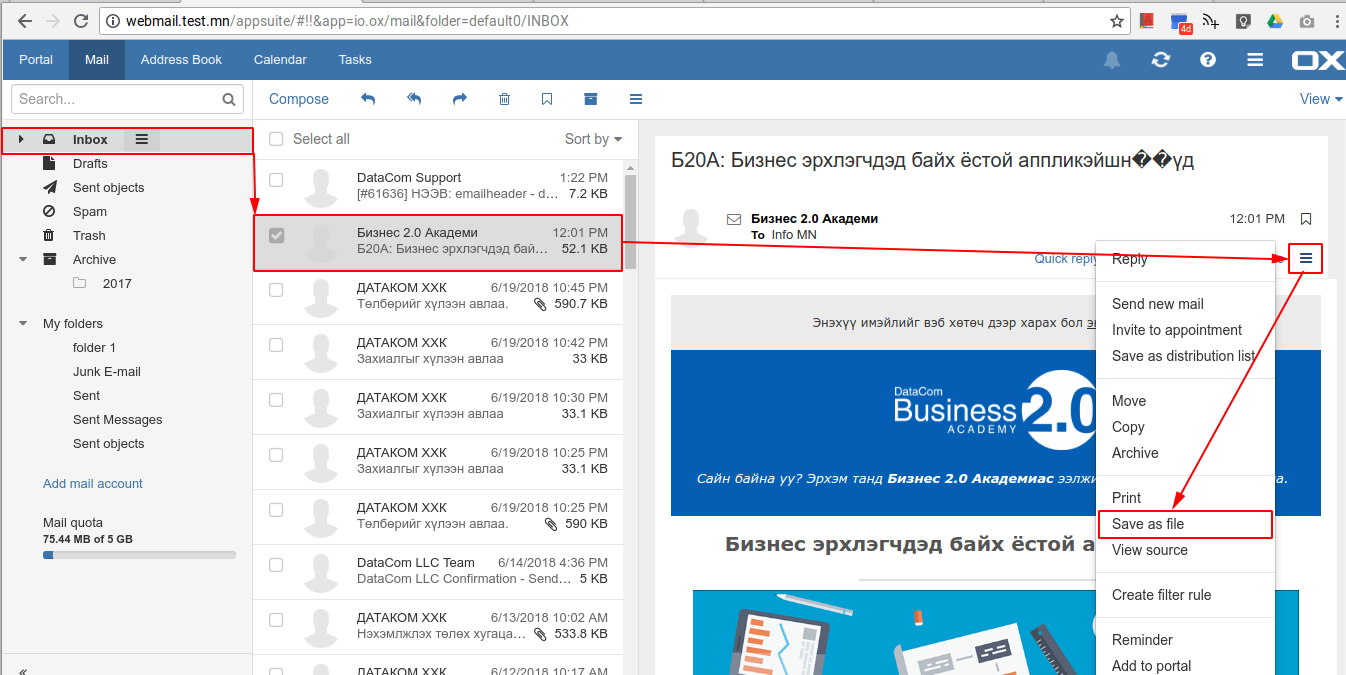This screenshot has height=675, width=1346.
Task: Click the sender name Бизнес 2.0 Академи
Action: pos(814,218)
